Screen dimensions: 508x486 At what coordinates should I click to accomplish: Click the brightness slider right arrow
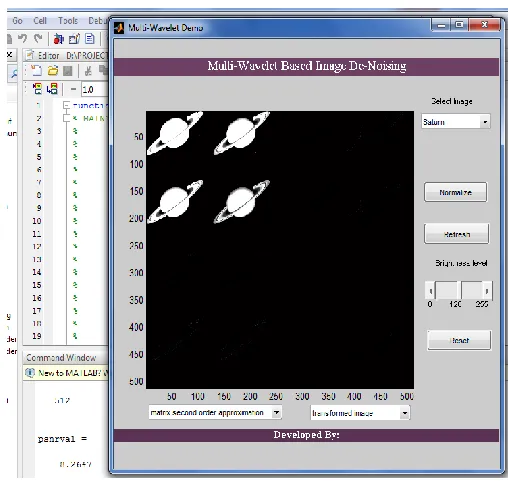coord(487,290)
